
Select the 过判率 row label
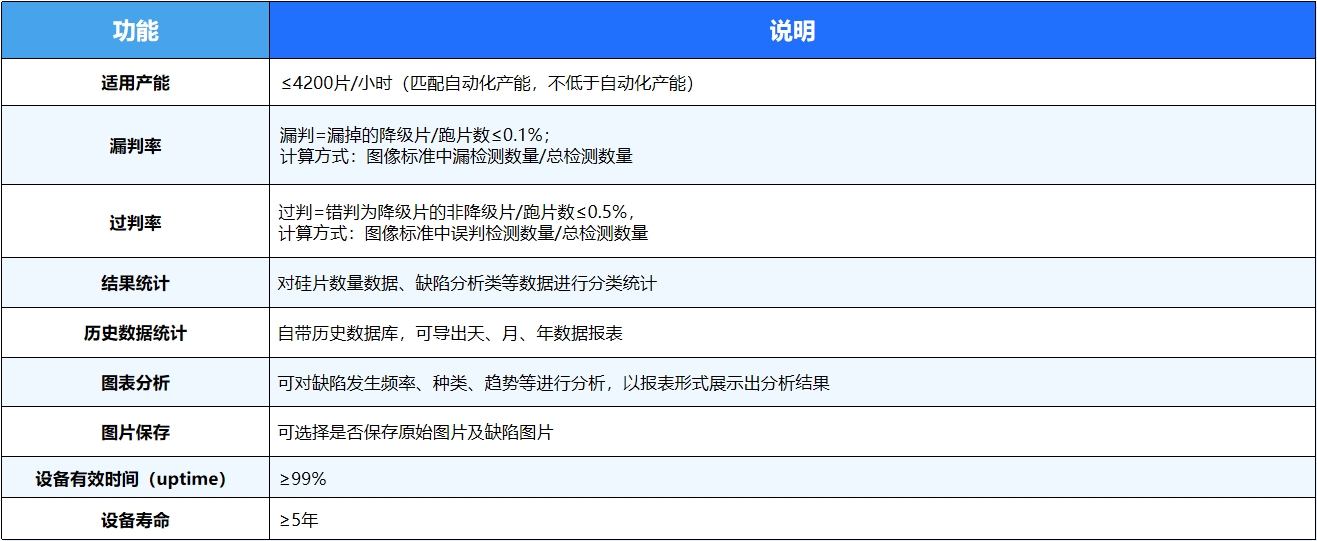coord(135,223)
